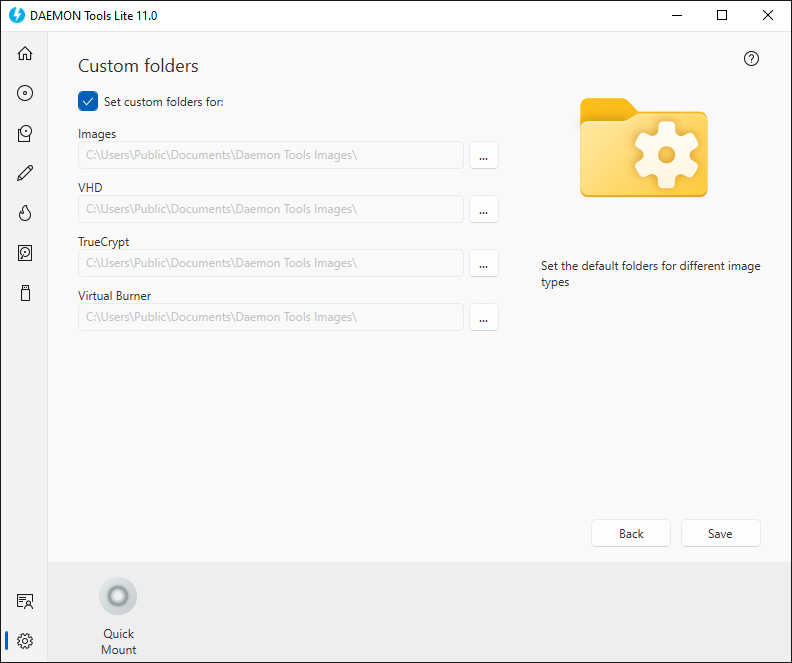Click into the TrueCrypt folder path field
The width and height of the screenshot is (792, 663).
pyautogui.click(x=271, y=263)
